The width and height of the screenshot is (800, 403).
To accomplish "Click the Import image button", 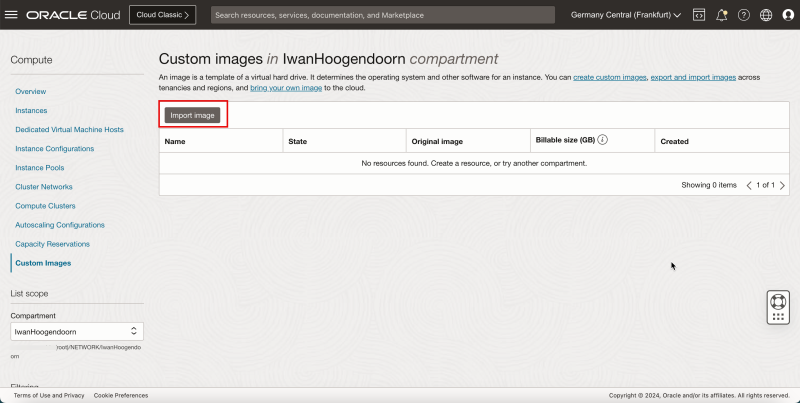I will click(193, 115).
